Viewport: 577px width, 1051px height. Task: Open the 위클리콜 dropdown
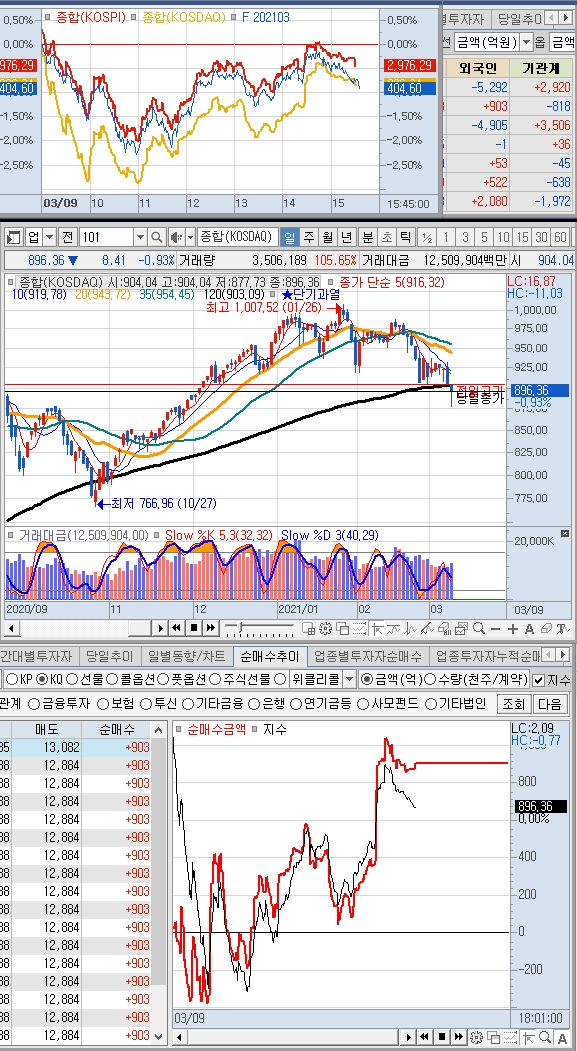pos(349,679)
